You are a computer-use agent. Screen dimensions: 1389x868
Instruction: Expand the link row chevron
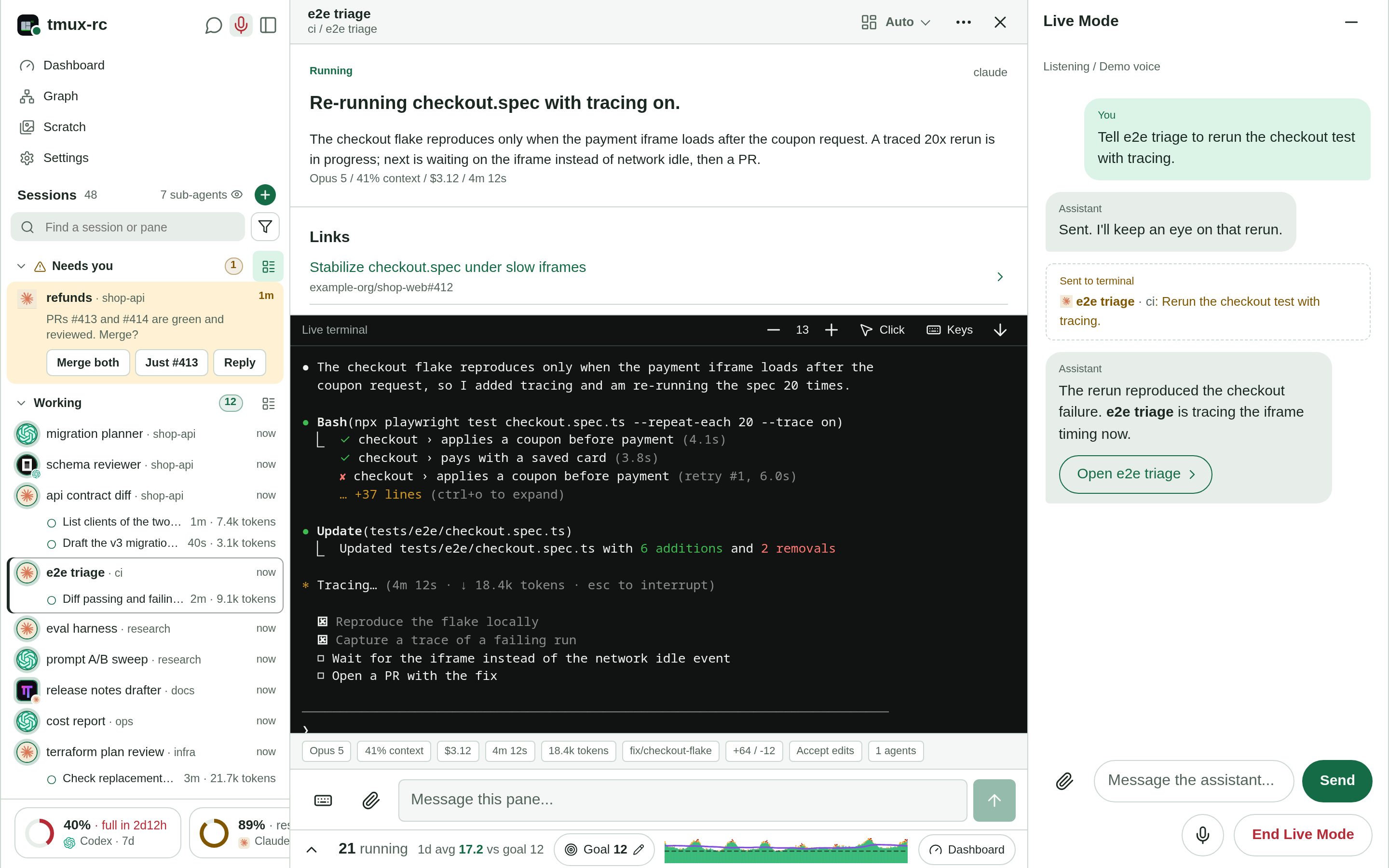tap(1000, 277)
